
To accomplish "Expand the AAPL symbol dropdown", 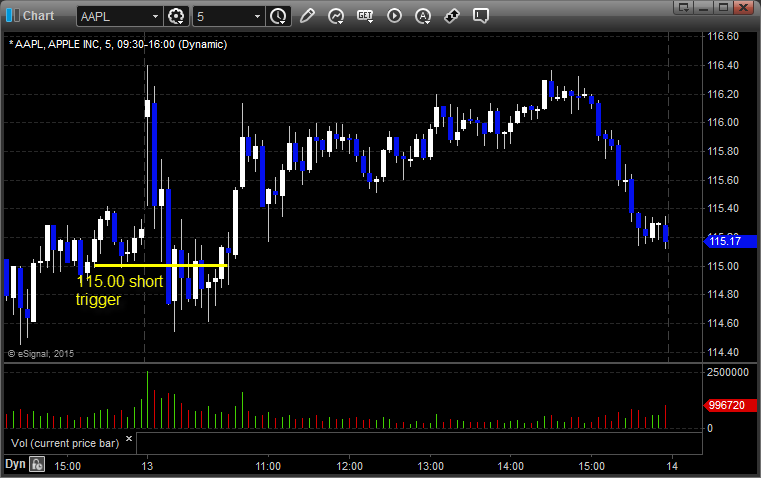I will pos(155,16).
